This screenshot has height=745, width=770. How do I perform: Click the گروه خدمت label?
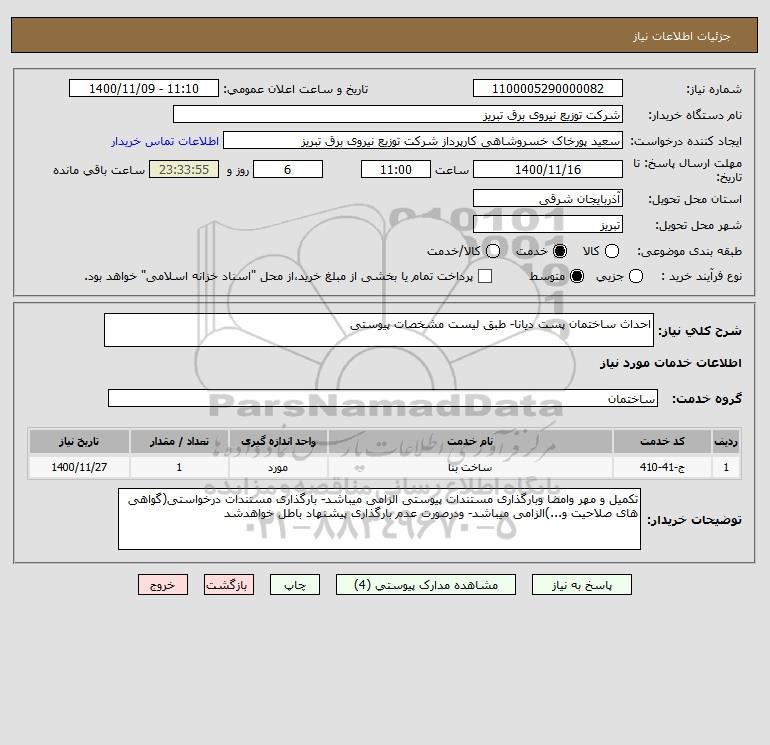(x=707, y=399)
